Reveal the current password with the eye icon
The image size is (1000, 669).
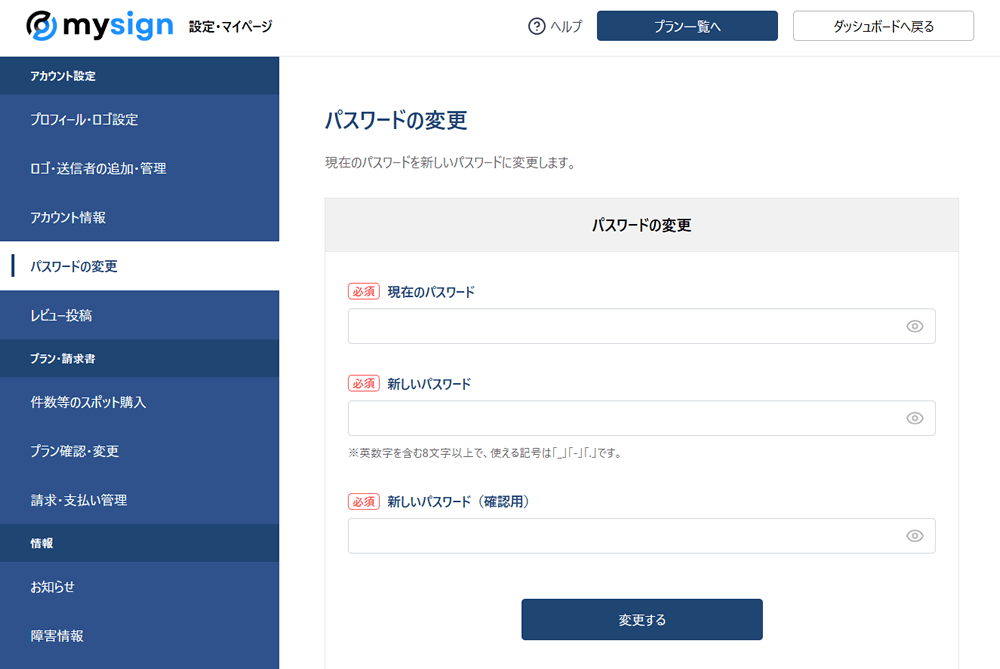(x=914, y=325)
